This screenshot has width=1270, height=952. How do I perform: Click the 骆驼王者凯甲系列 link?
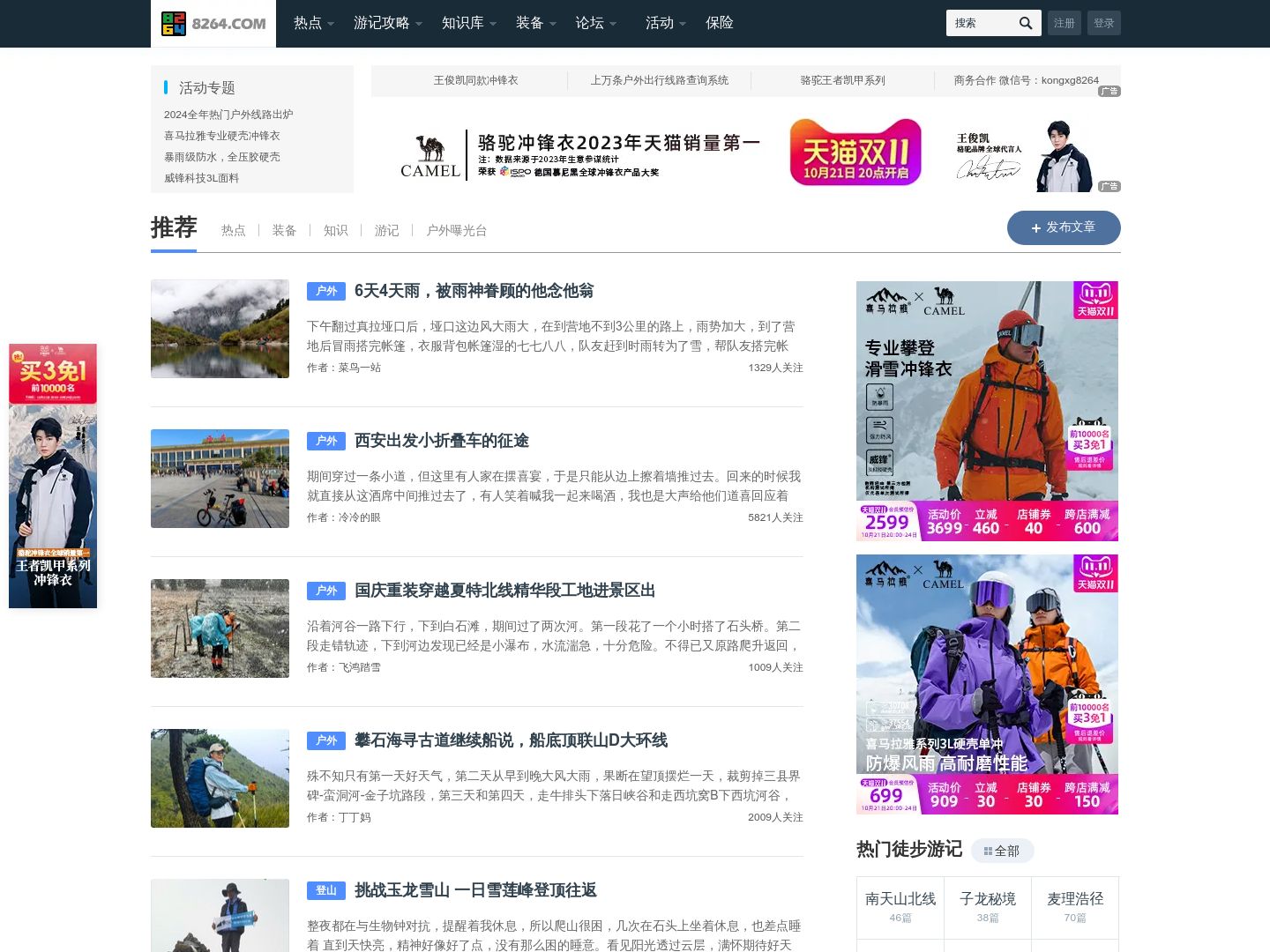[843, 80]
